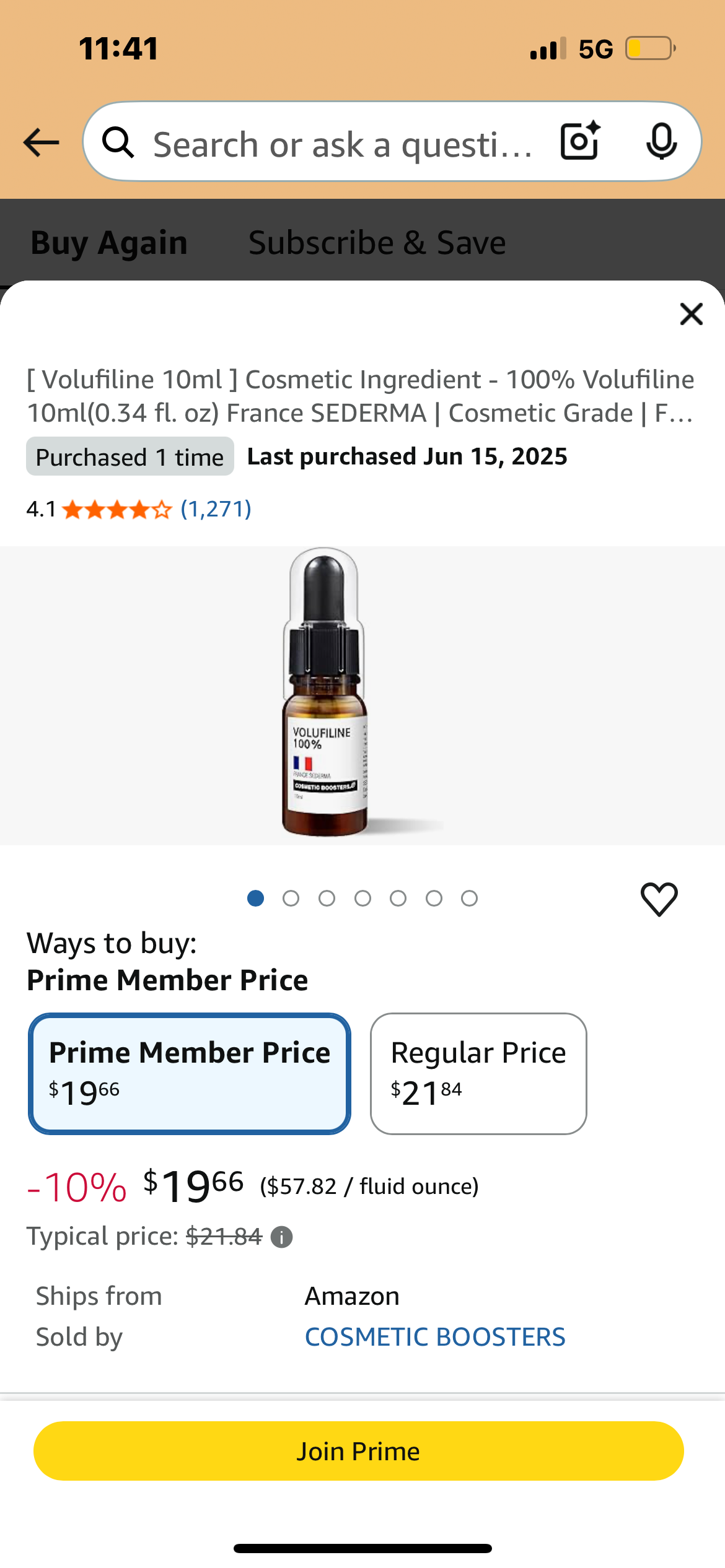The height and width of the screenshot is (1568, 725).
Task: Add item to wishlist with heart icon
Action: point(659,899)
